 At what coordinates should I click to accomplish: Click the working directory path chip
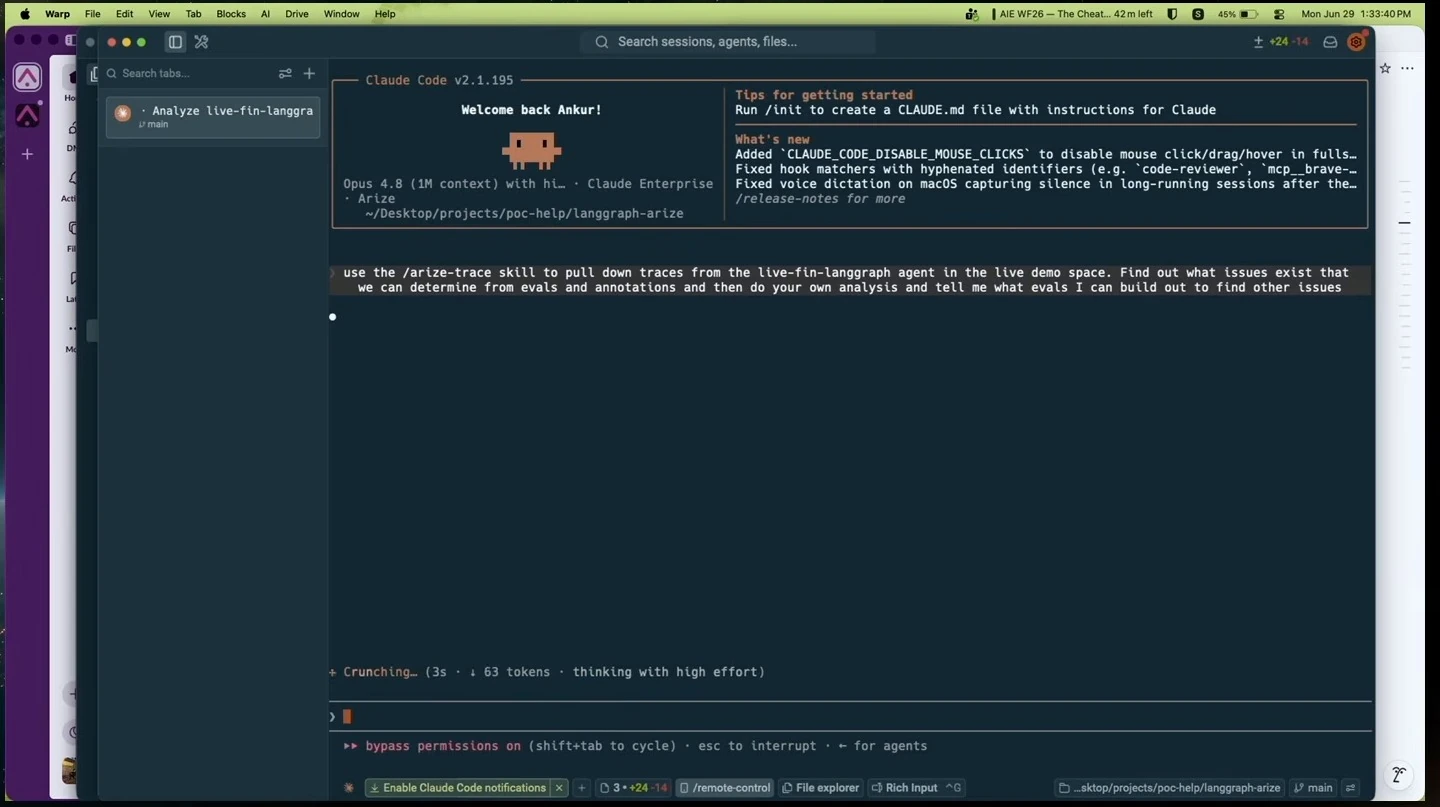tap(1169, 788)
